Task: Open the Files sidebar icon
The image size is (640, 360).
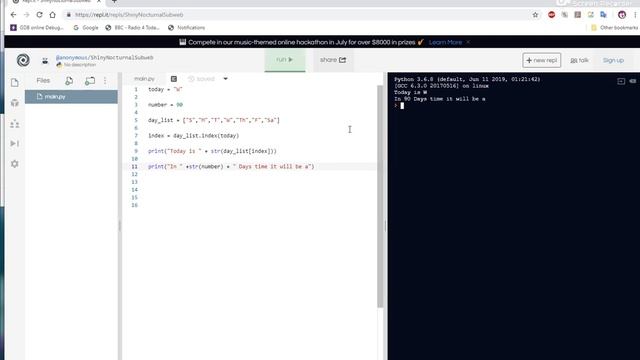Action: click(15, 82)
